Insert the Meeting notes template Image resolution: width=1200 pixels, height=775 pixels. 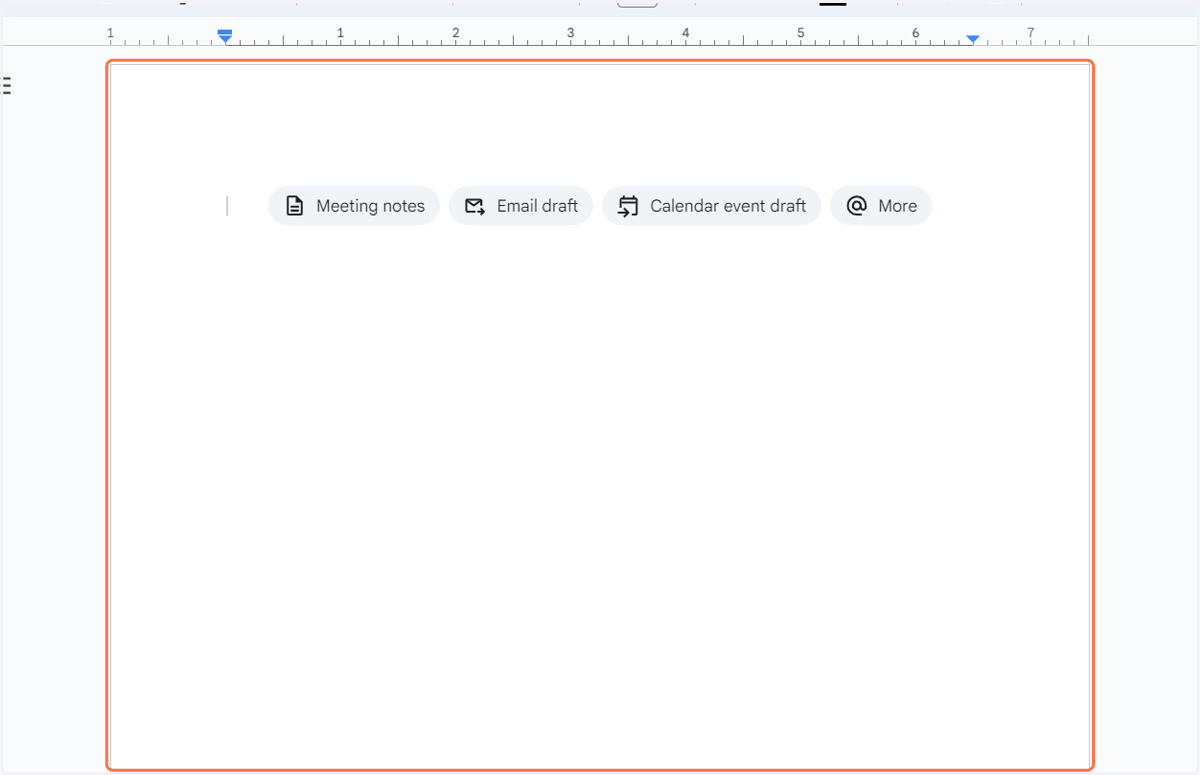354,206
